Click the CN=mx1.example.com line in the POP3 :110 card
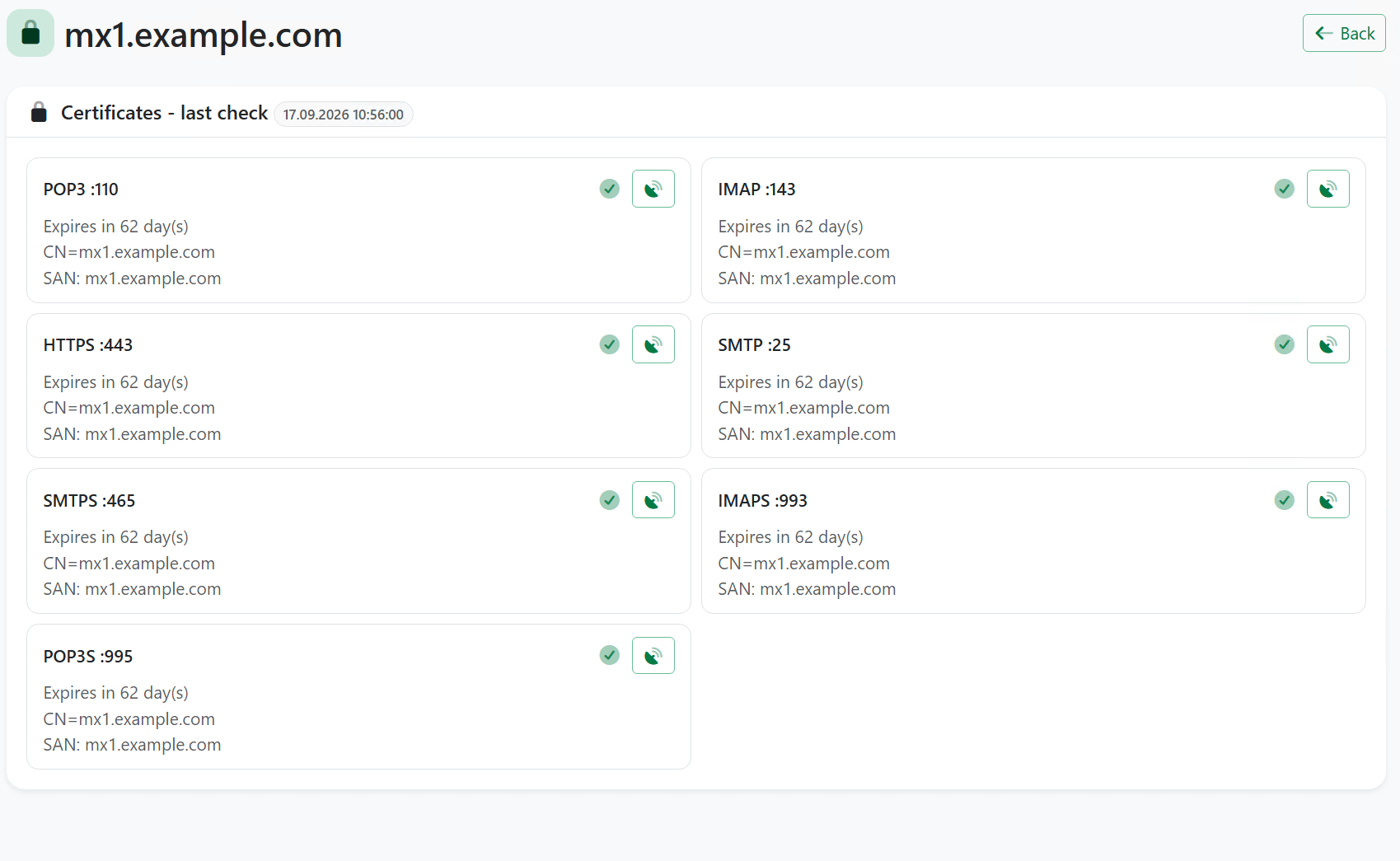Image resolution: width=1400 pixels, height=861 pixels. pos(129,252)
